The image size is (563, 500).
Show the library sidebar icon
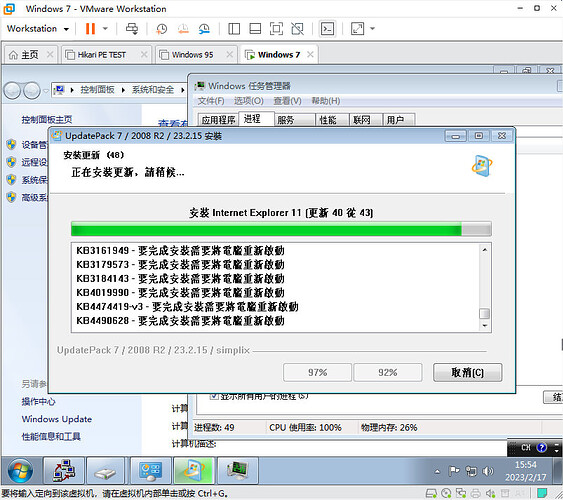point(234,29)
